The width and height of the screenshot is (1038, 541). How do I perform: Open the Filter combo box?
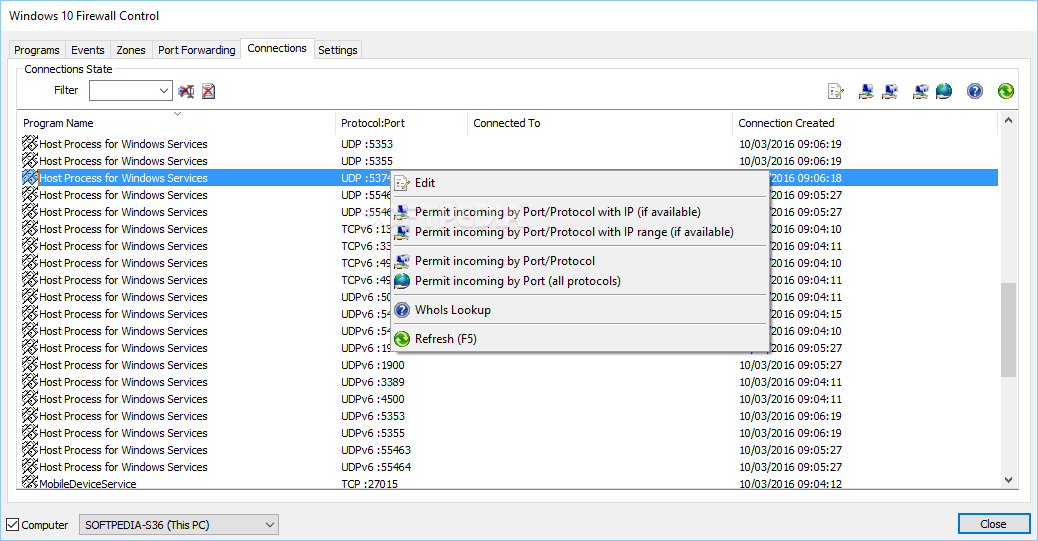130,91
